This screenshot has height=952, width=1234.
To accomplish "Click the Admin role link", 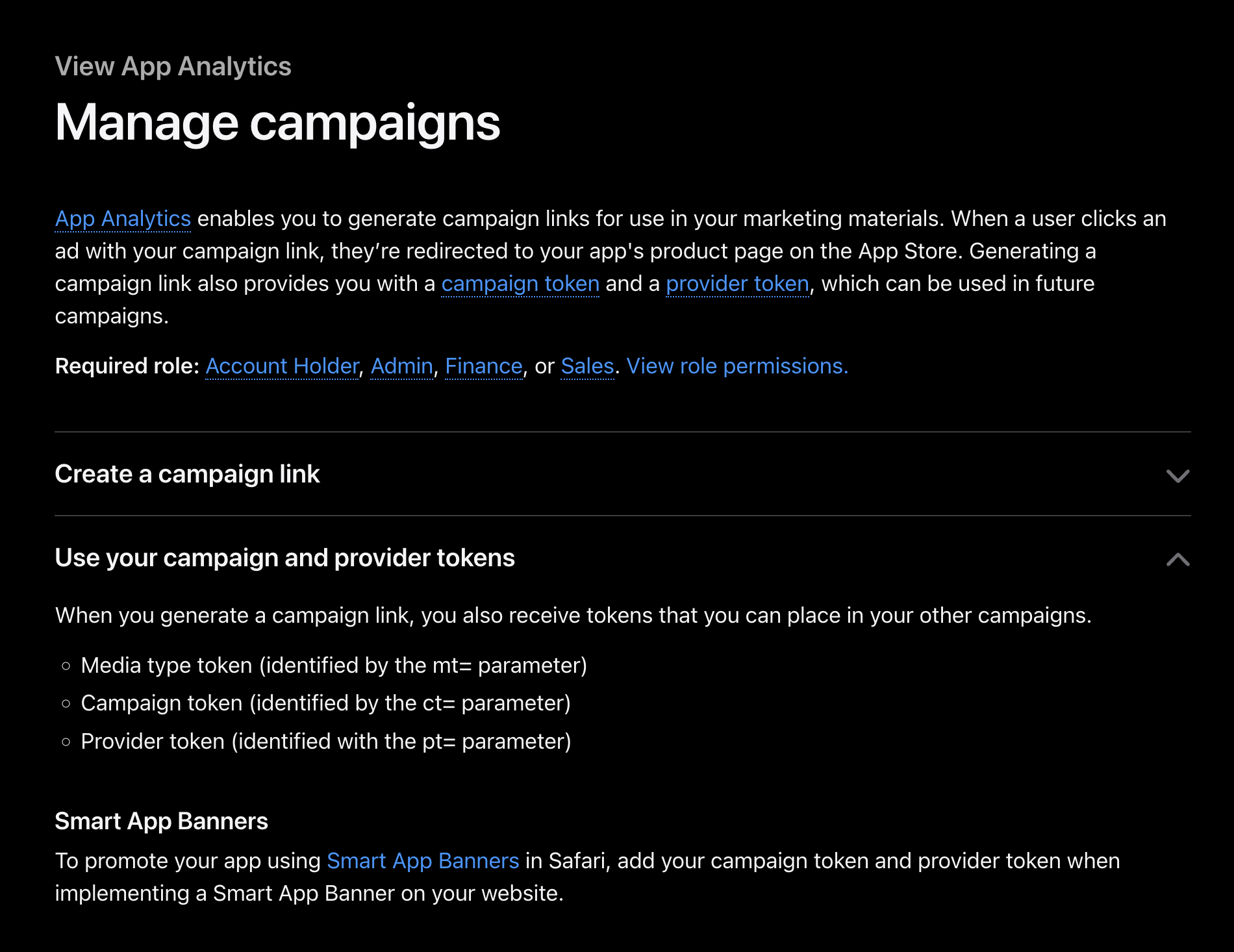I will click(401, 366).
